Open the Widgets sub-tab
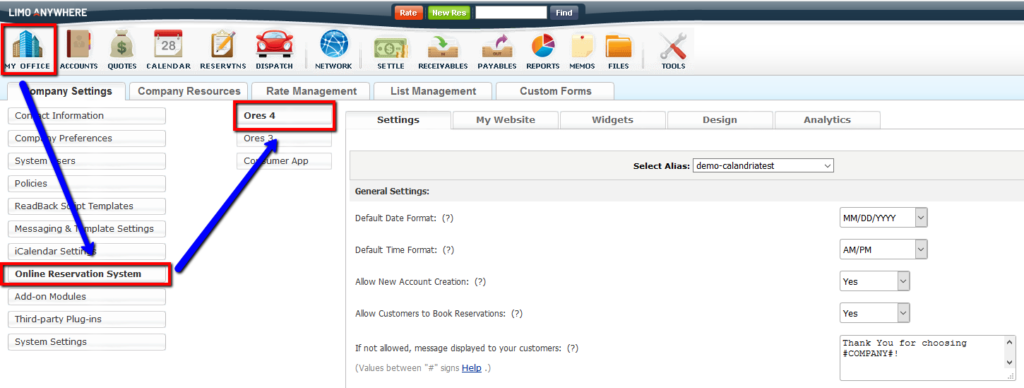1024x388 pixels. (x=613, y=120)
